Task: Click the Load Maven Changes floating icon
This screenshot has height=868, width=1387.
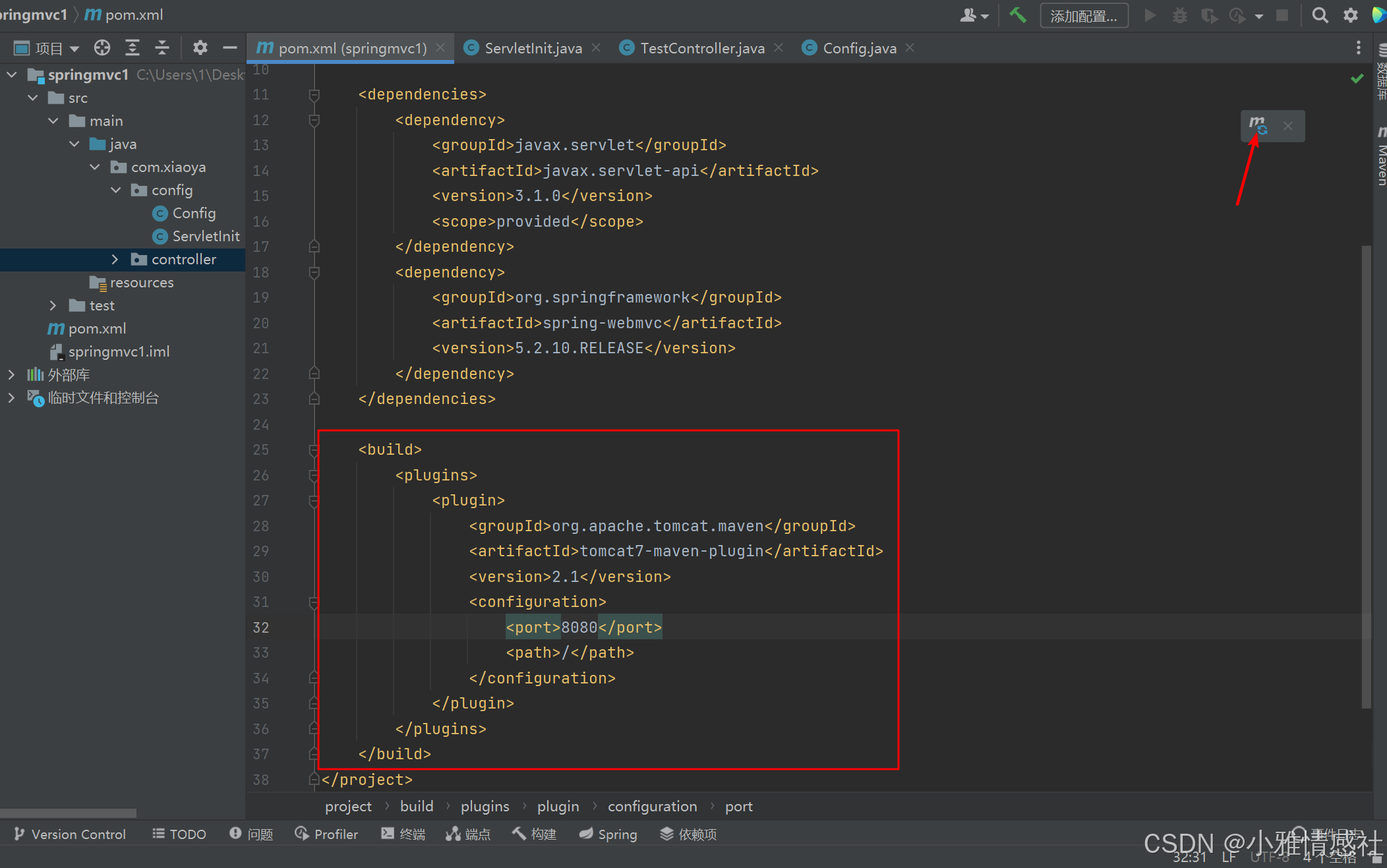Action: pyautogui.click(x=1258, y=125)
